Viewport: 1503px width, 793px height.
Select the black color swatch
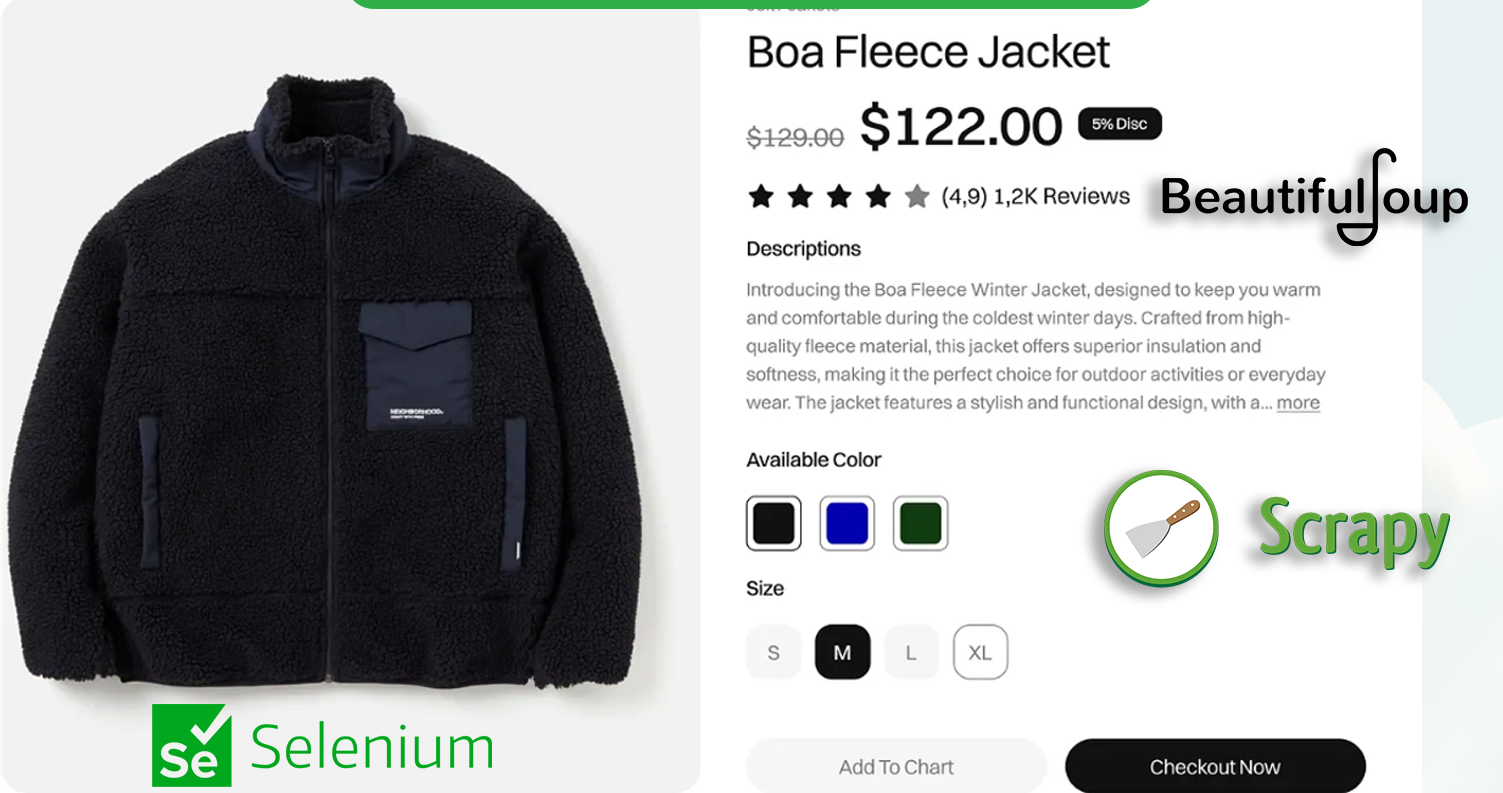773,523
